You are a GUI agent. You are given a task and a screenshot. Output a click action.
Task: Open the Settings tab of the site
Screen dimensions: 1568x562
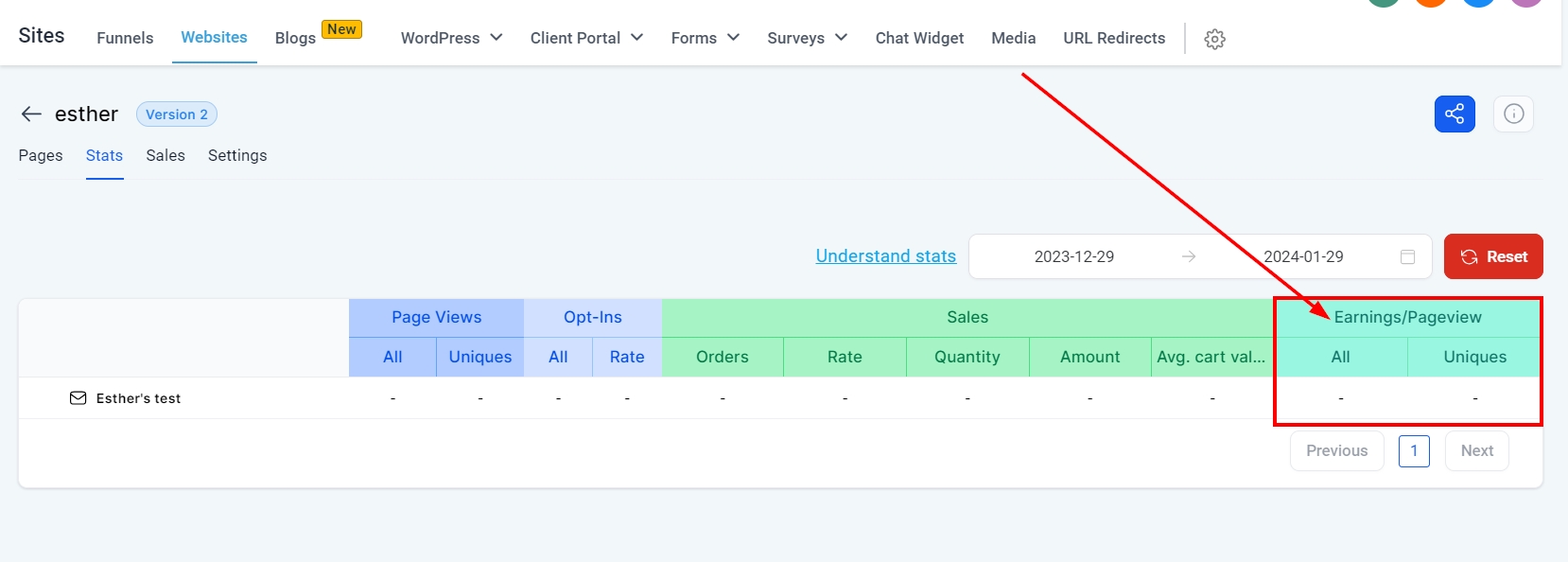pos(237,155)
